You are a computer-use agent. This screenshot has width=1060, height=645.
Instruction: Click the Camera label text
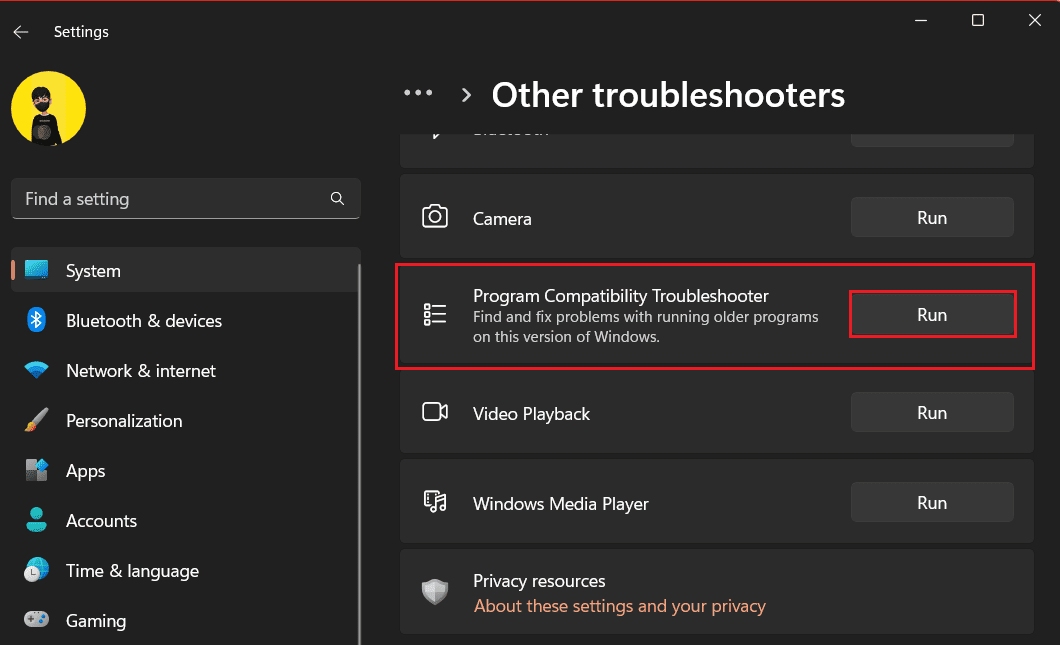pos(502,219)
